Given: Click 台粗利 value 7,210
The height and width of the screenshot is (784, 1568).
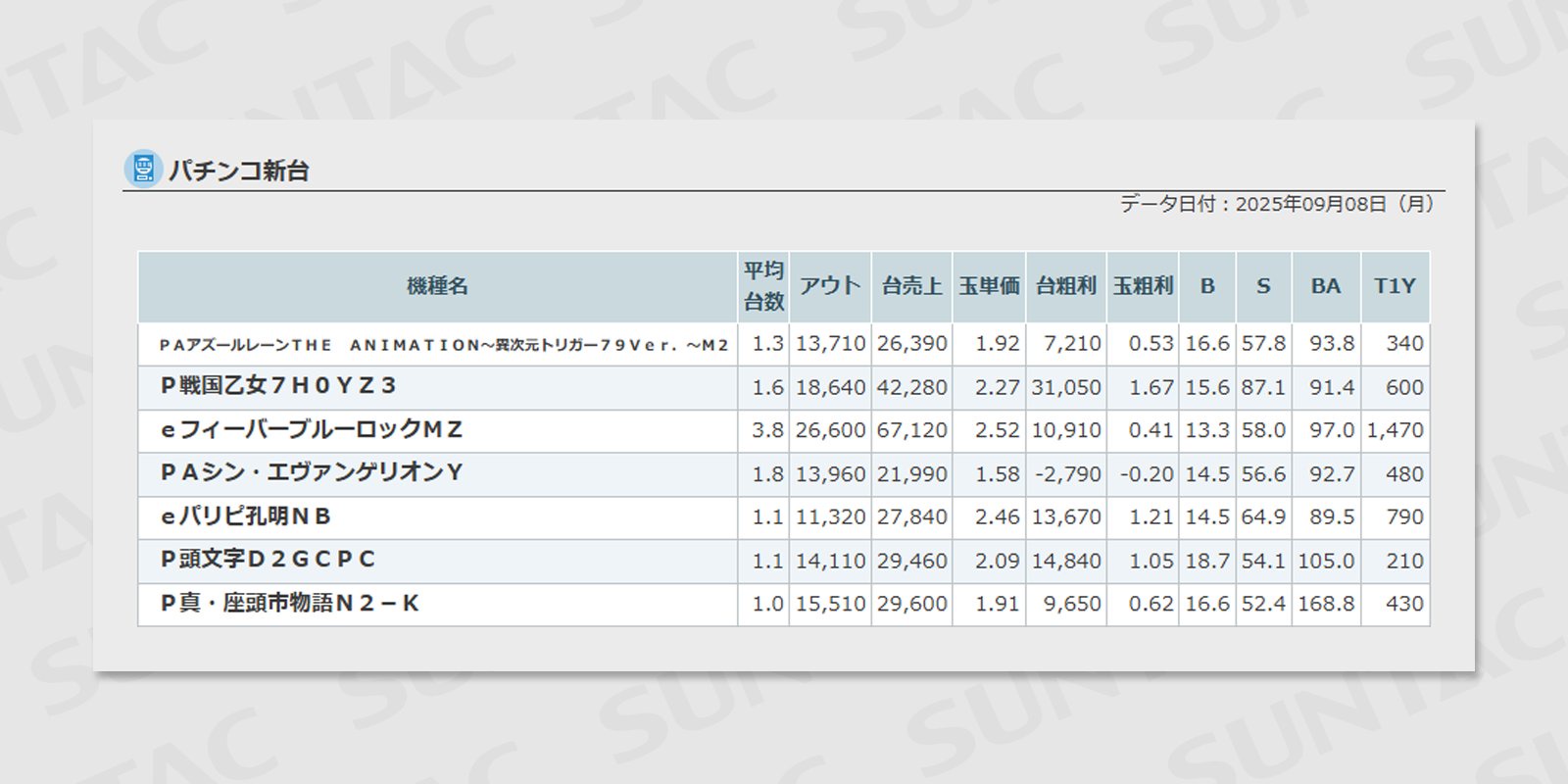Looking at the screenshot, I should click(1072, 344).
